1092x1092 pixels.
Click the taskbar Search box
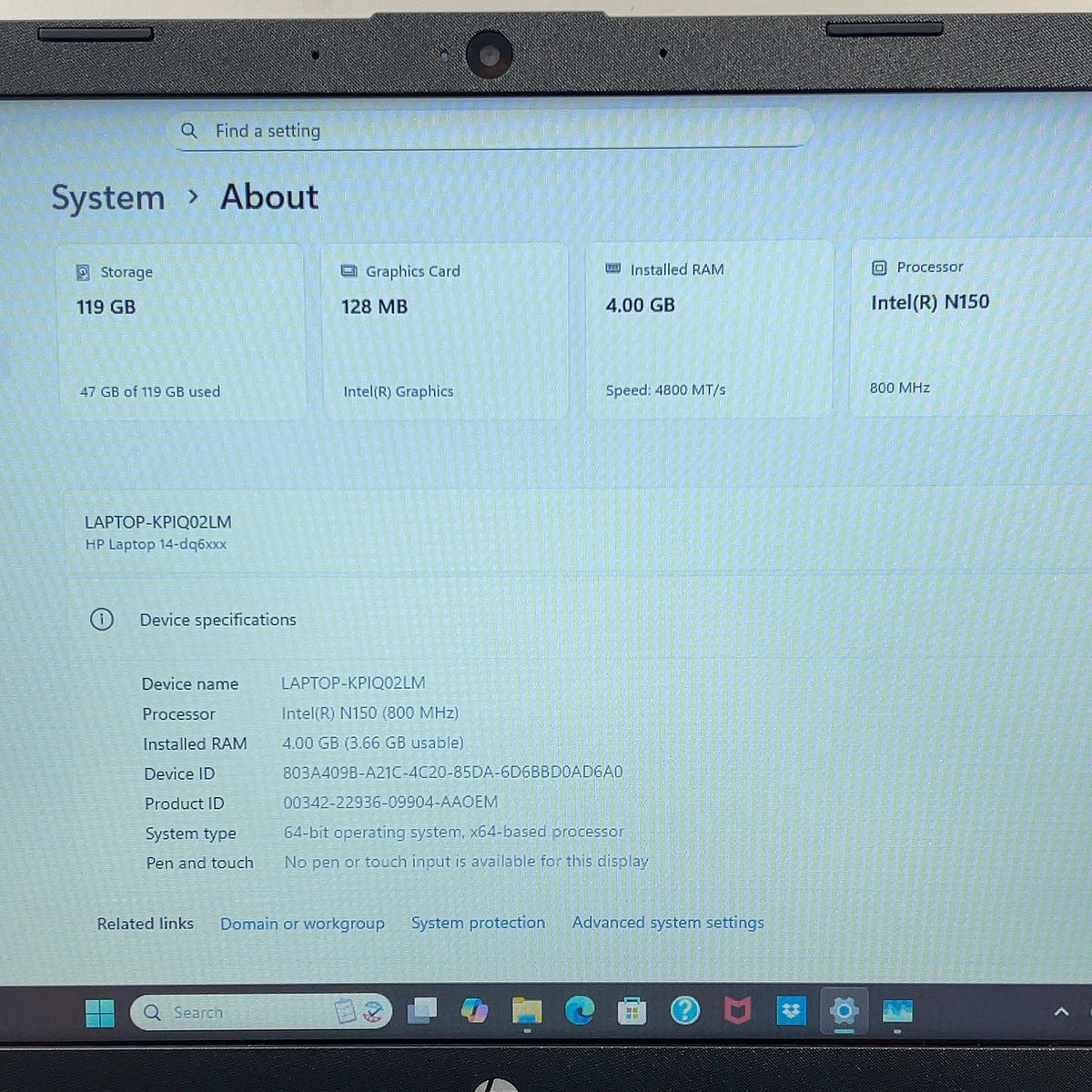pos(261,1012)
